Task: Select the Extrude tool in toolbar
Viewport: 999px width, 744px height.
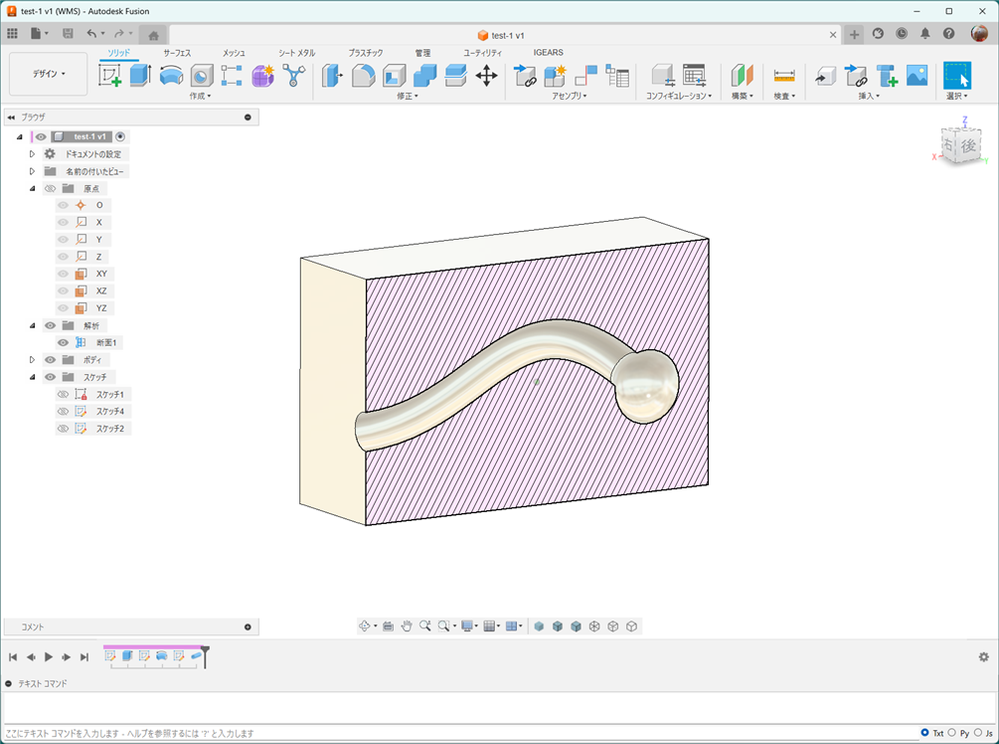Action: [x=140, y=75]
